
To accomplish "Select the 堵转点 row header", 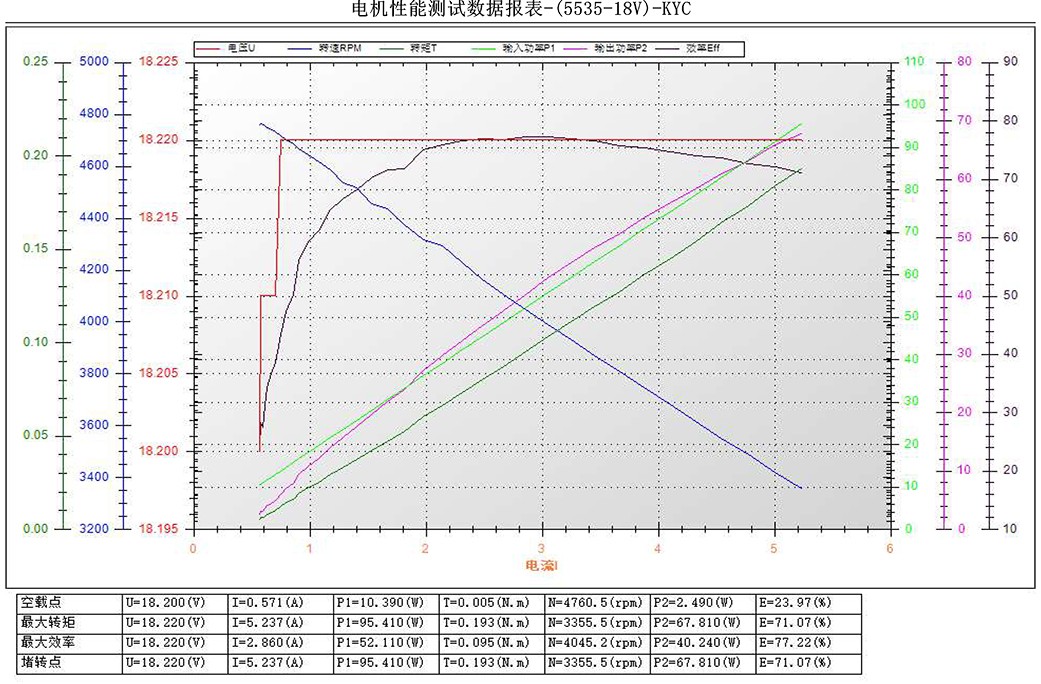I will [42, 662].
